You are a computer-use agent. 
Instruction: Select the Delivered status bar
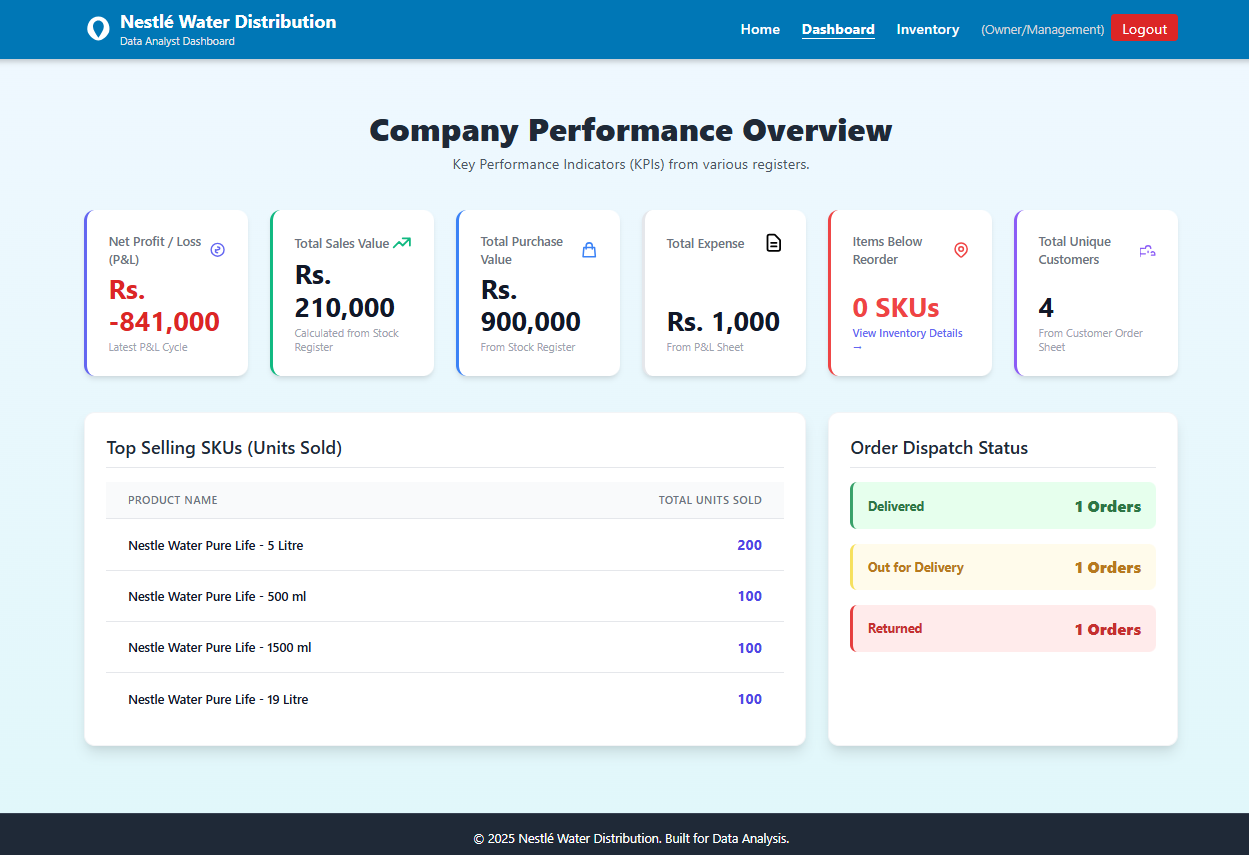tap(1002, 505)
